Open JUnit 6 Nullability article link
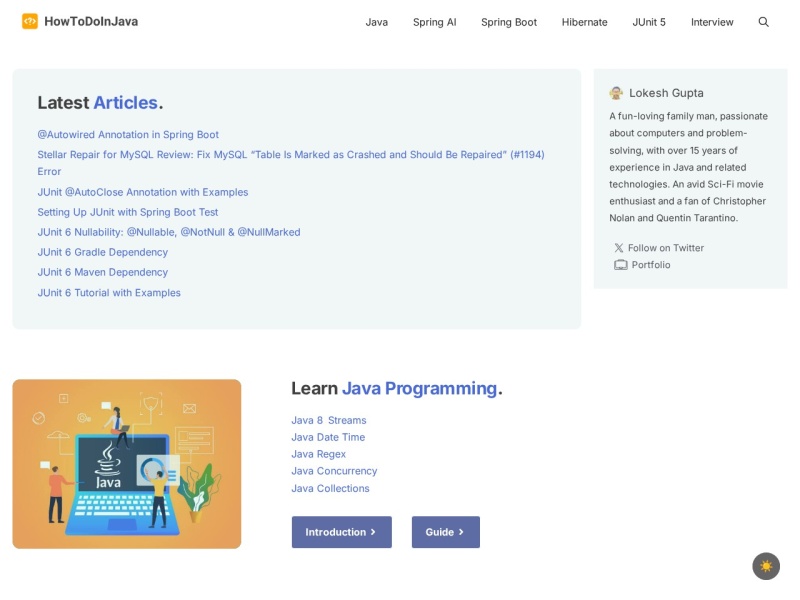Screen dimensions: 800x600 coord(169,232)
